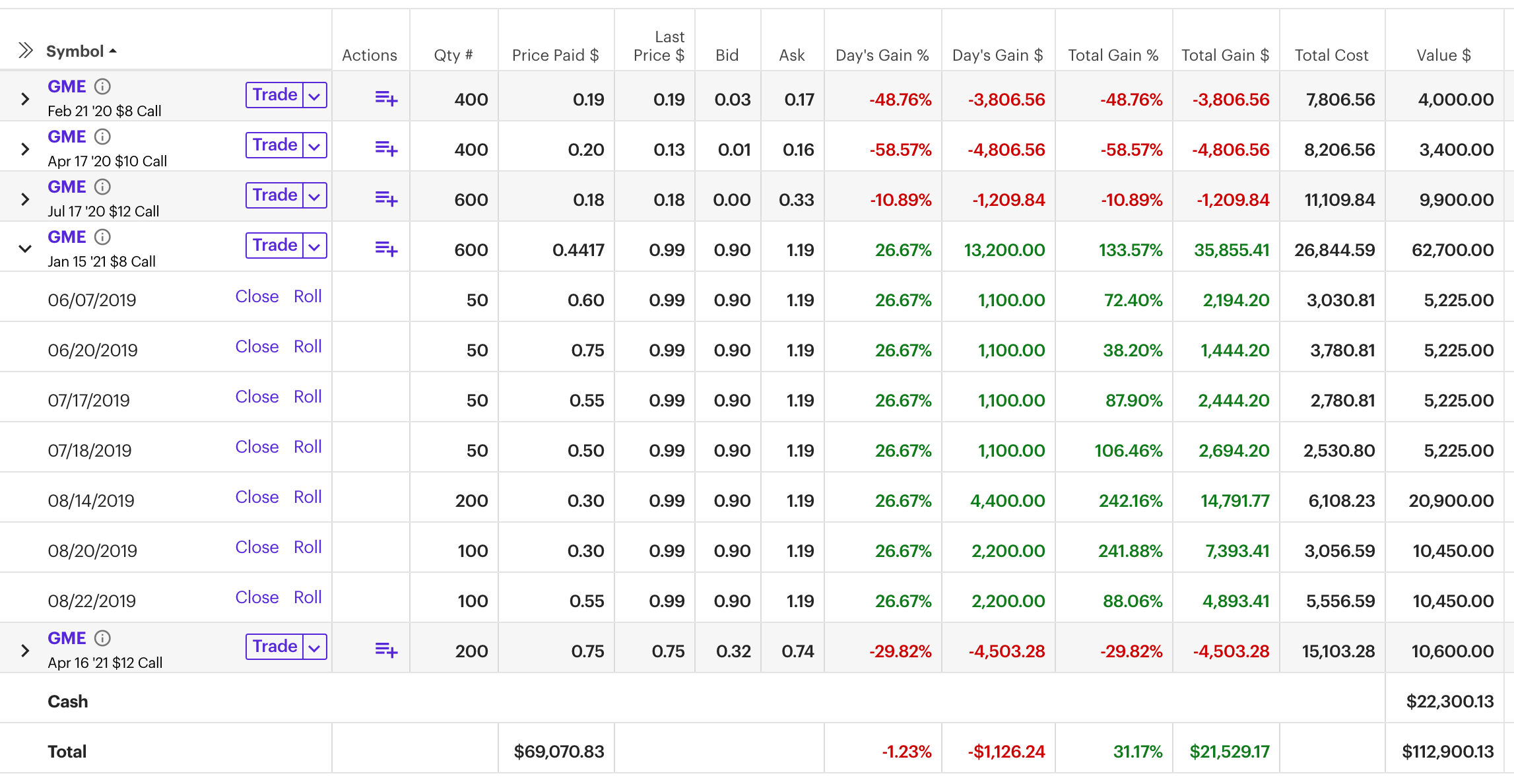Roll the 08/14/2019 lot
This screenshot has width=1514, height=784.
click(x=308, y=497)
